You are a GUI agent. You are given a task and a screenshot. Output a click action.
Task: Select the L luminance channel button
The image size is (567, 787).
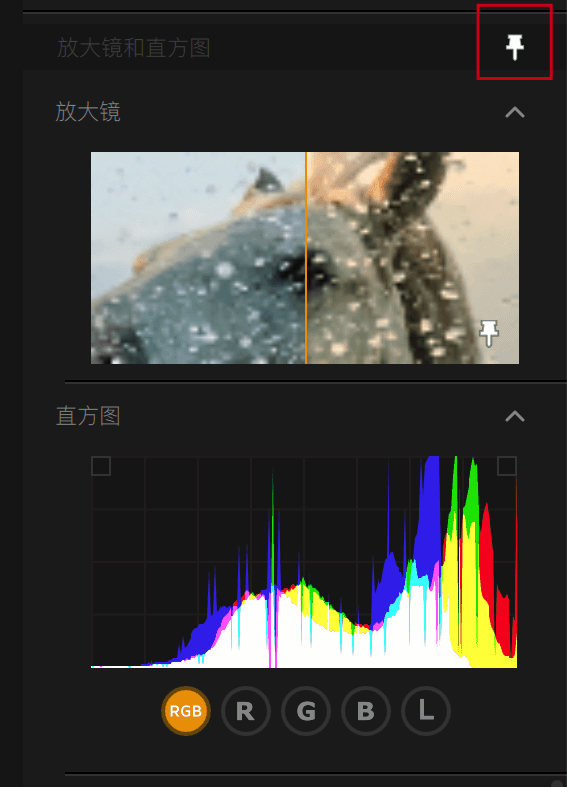pos(426,711)
